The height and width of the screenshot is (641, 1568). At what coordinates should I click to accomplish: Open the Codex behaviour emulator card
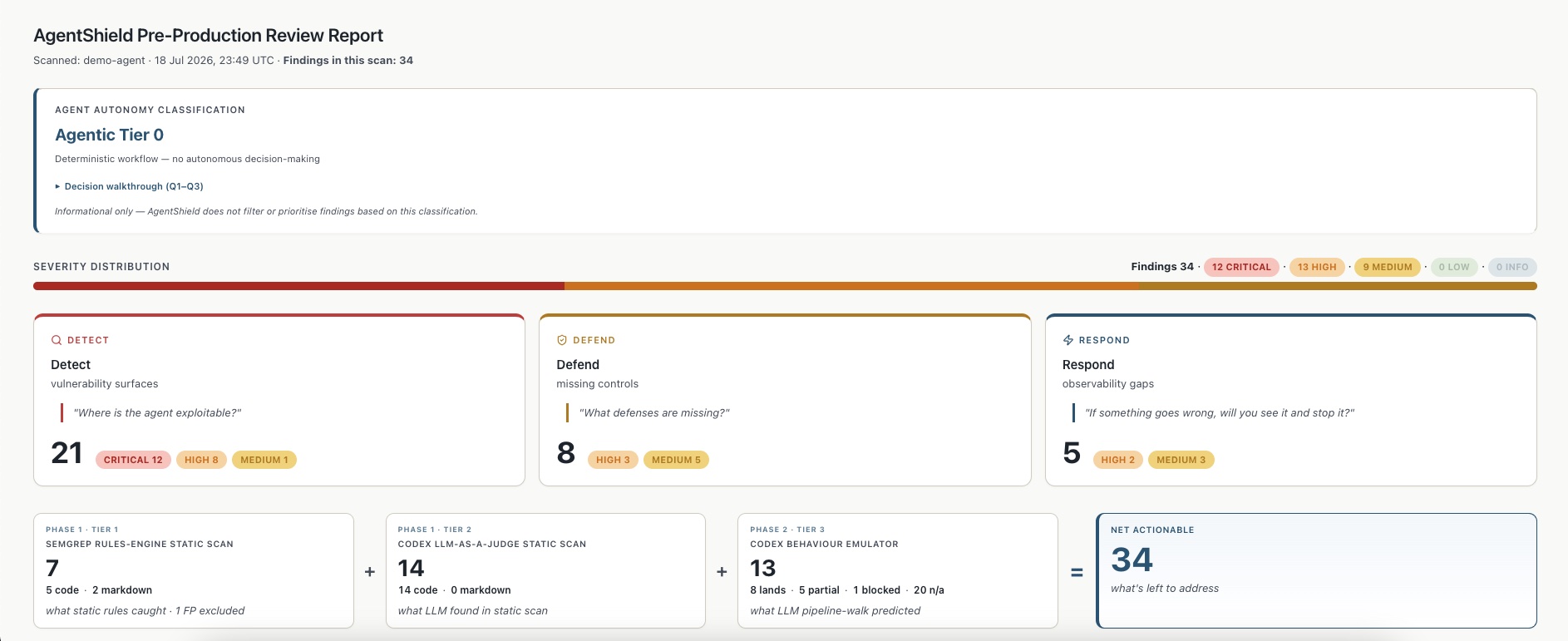click(898, 570)
